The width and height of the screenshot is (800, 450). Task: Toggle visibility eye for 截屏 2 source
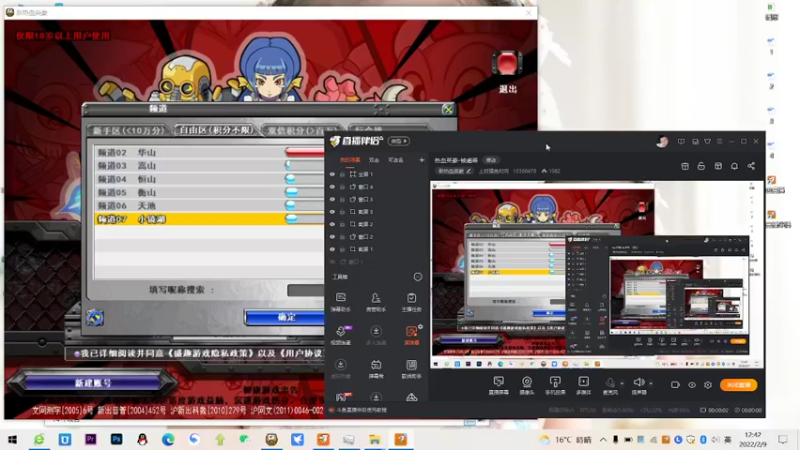pos(332,224)
